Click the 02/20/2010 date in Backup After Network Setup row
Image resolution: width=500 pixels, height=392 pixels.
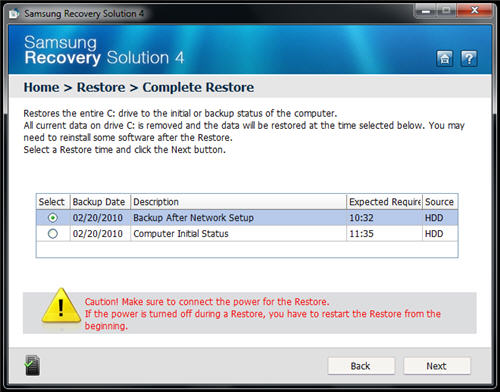(x=98, y=218)
